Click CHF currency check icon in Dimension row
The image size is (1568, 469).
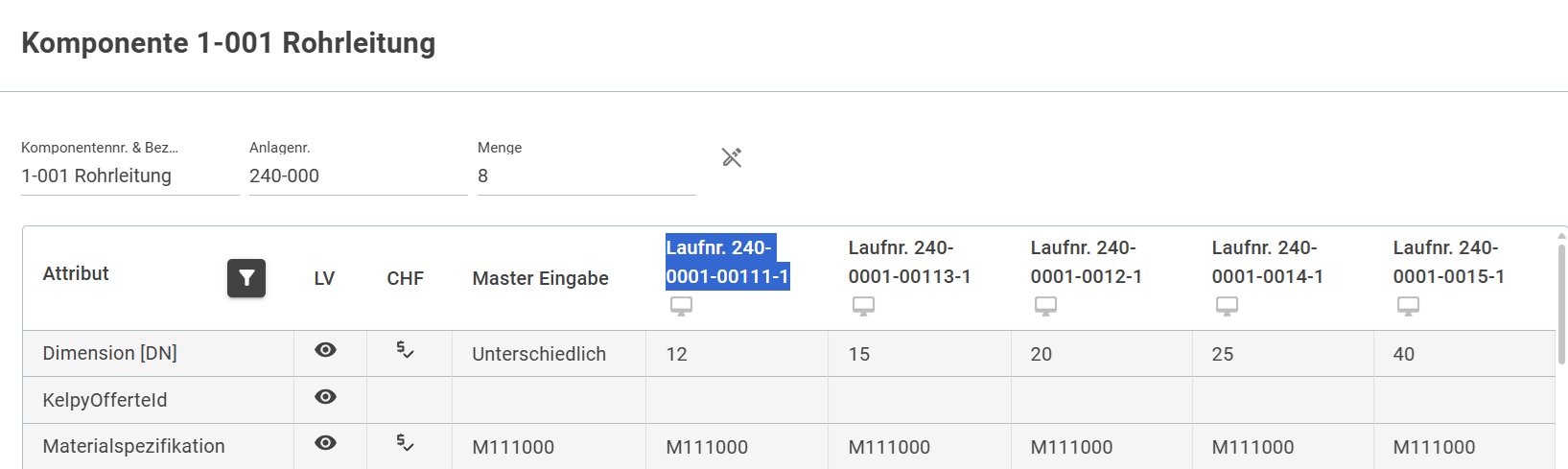tap(405, 350)
